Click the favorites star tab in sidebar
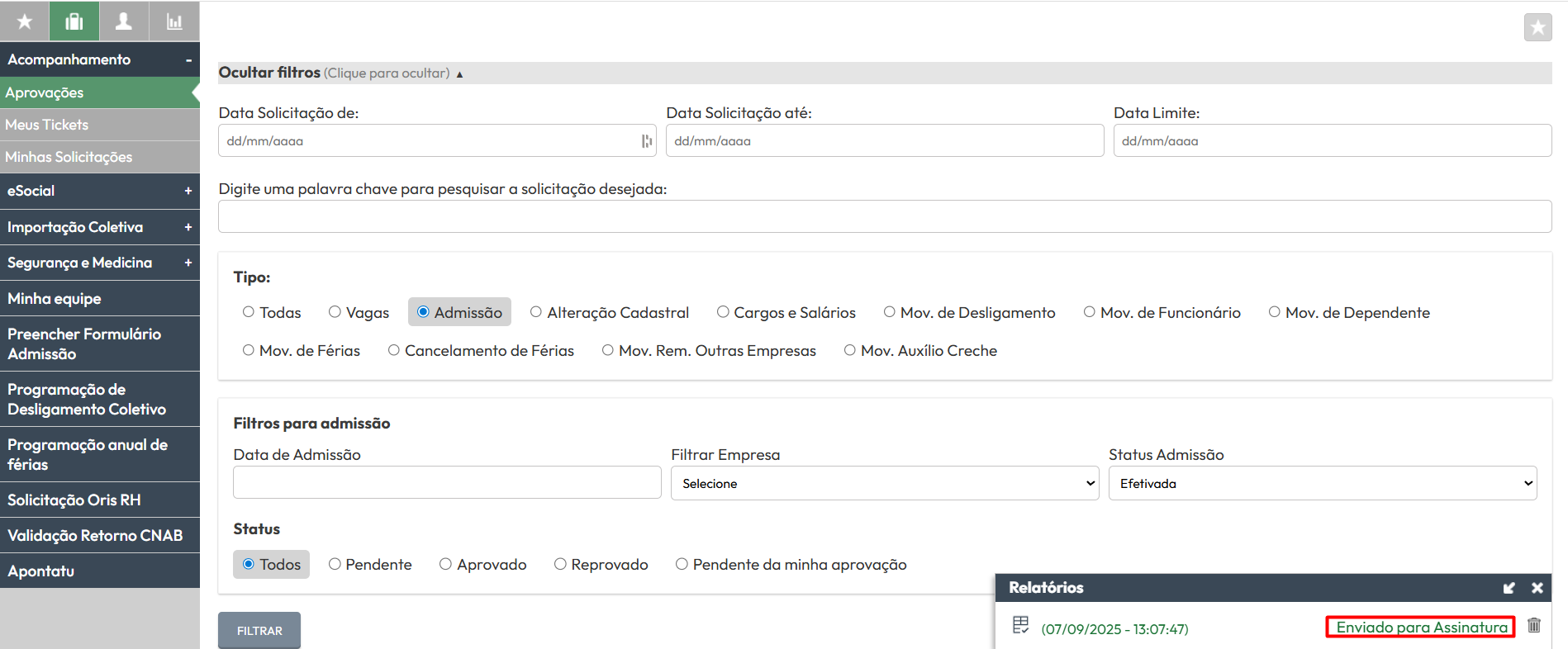 click(x=25, y=21)
